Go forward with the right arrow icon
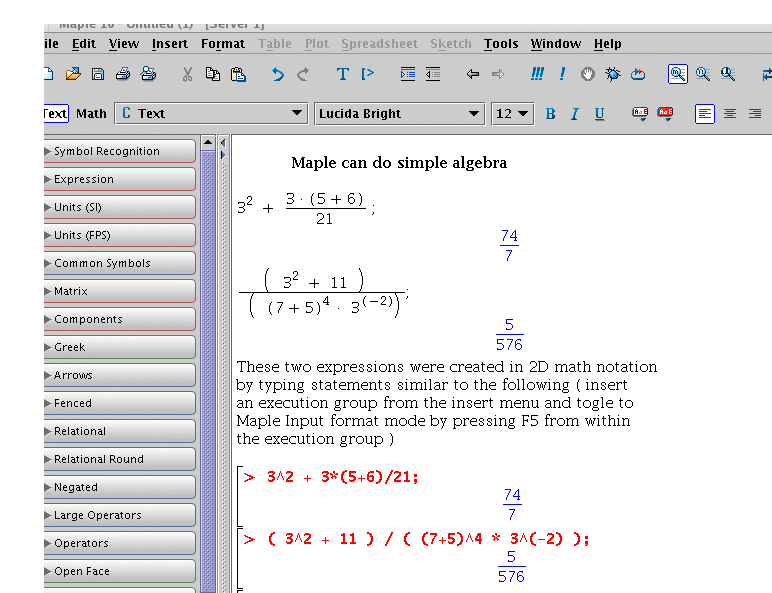772x593 pixels. (498, 74)
